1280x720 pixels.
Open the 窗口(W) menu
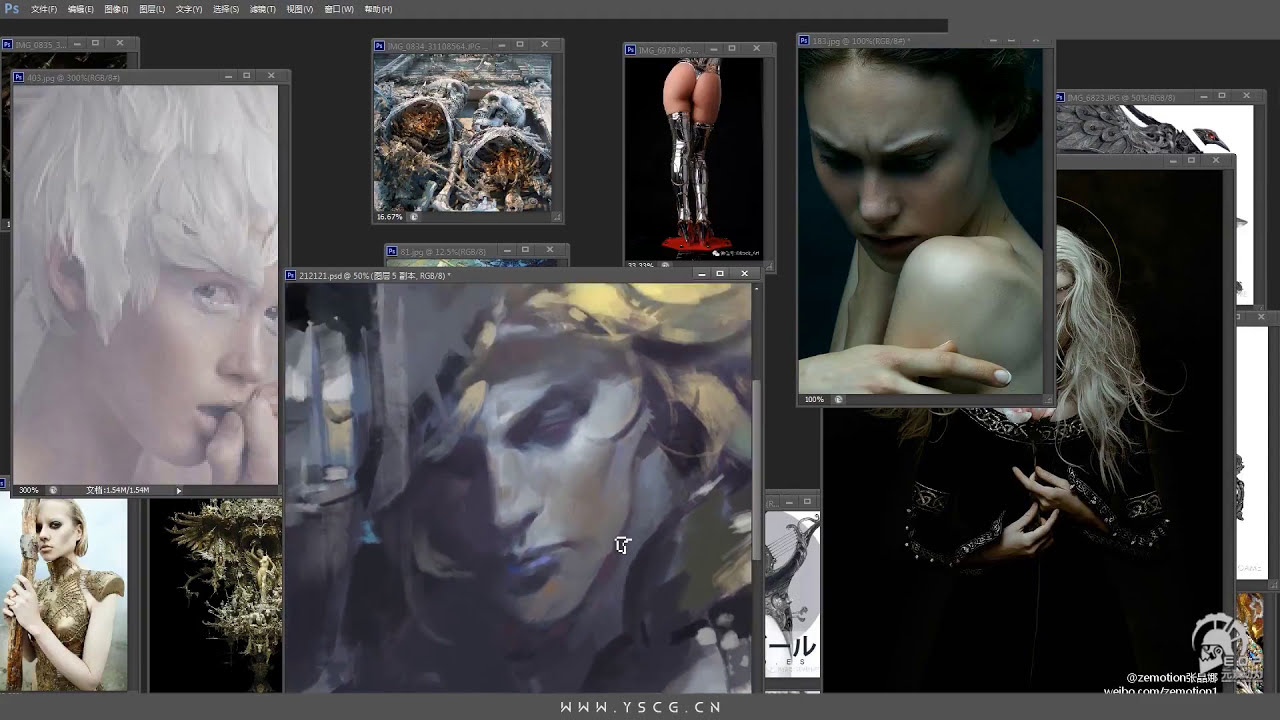[339, 9]
